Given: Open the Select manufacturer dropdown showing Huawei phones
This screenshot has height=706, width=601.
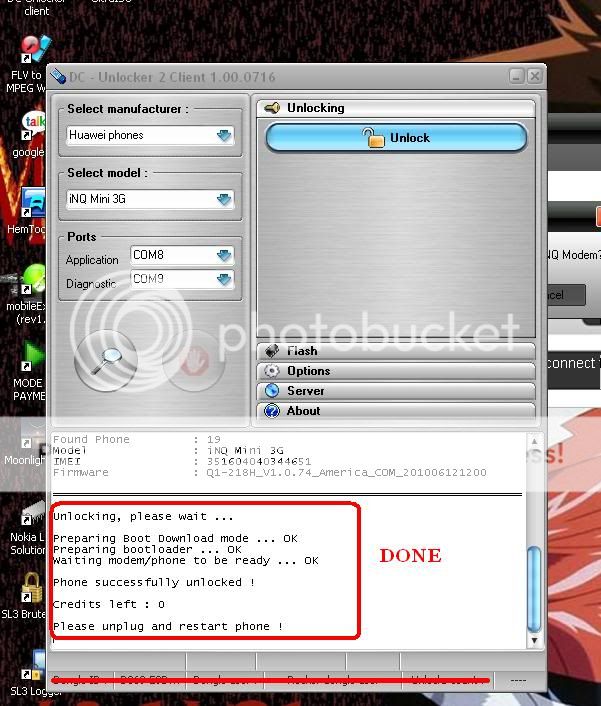Looking at the screenshot, I should [150, 135].
